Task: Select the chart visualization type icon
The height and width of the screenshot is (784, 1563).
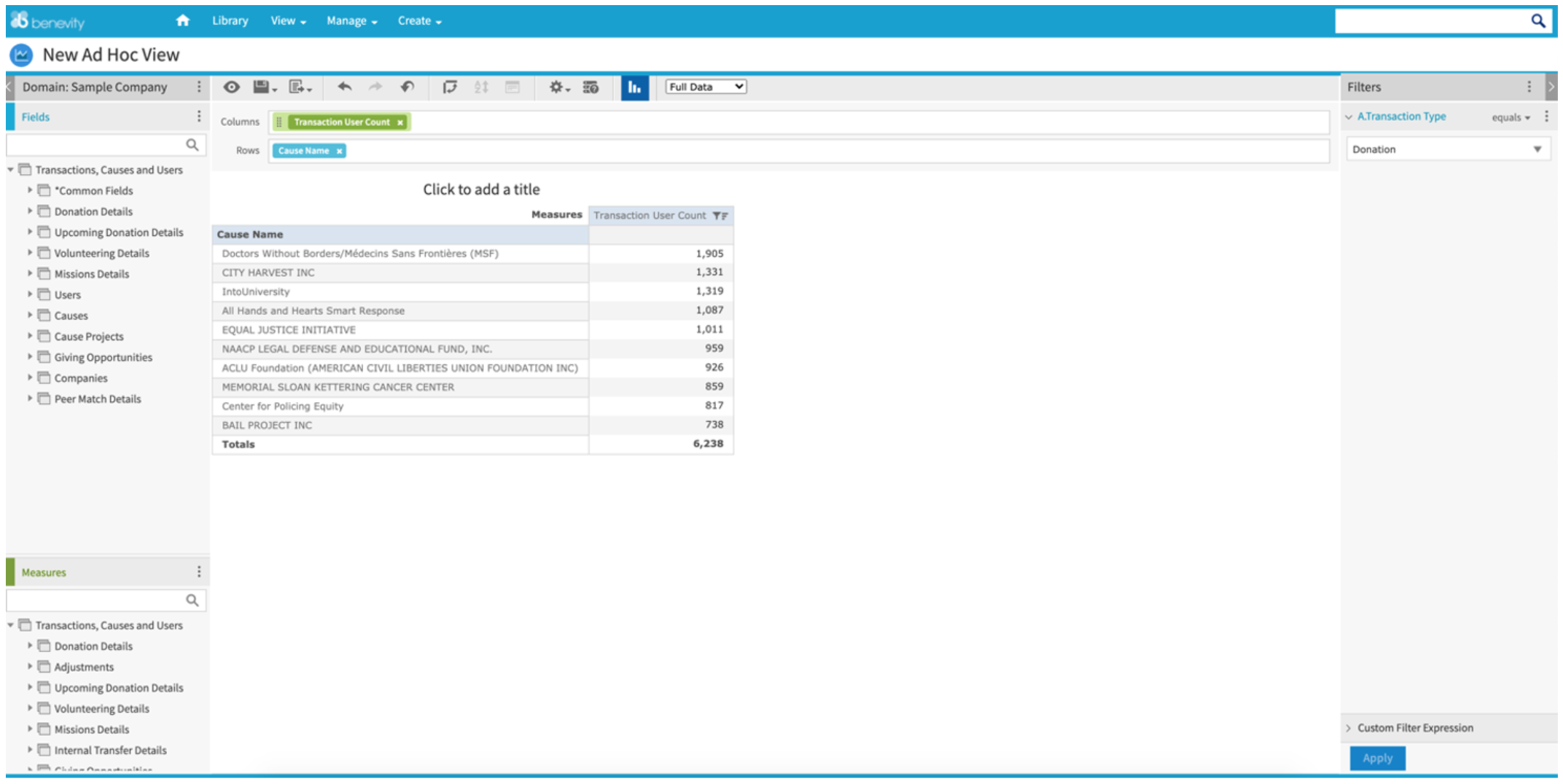Action: pyautogui.click(x=634, y=87)
